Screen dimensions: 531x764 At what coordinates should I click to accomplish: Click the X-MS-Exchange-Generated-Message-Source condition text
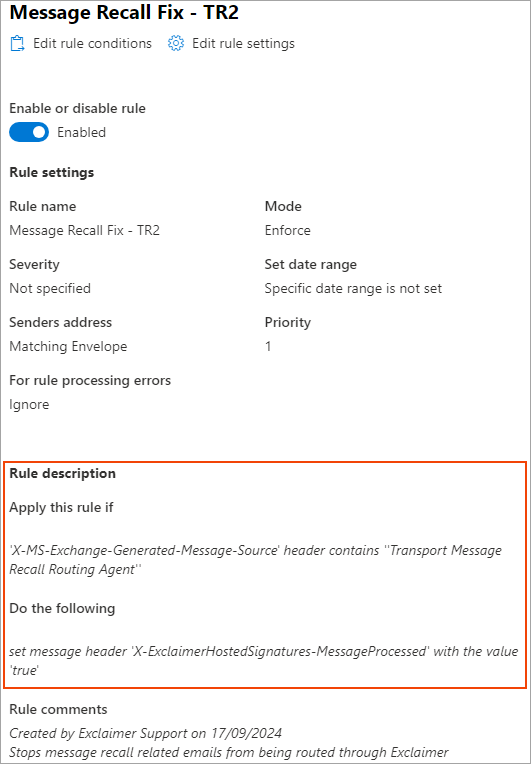(x=256, y=560)
